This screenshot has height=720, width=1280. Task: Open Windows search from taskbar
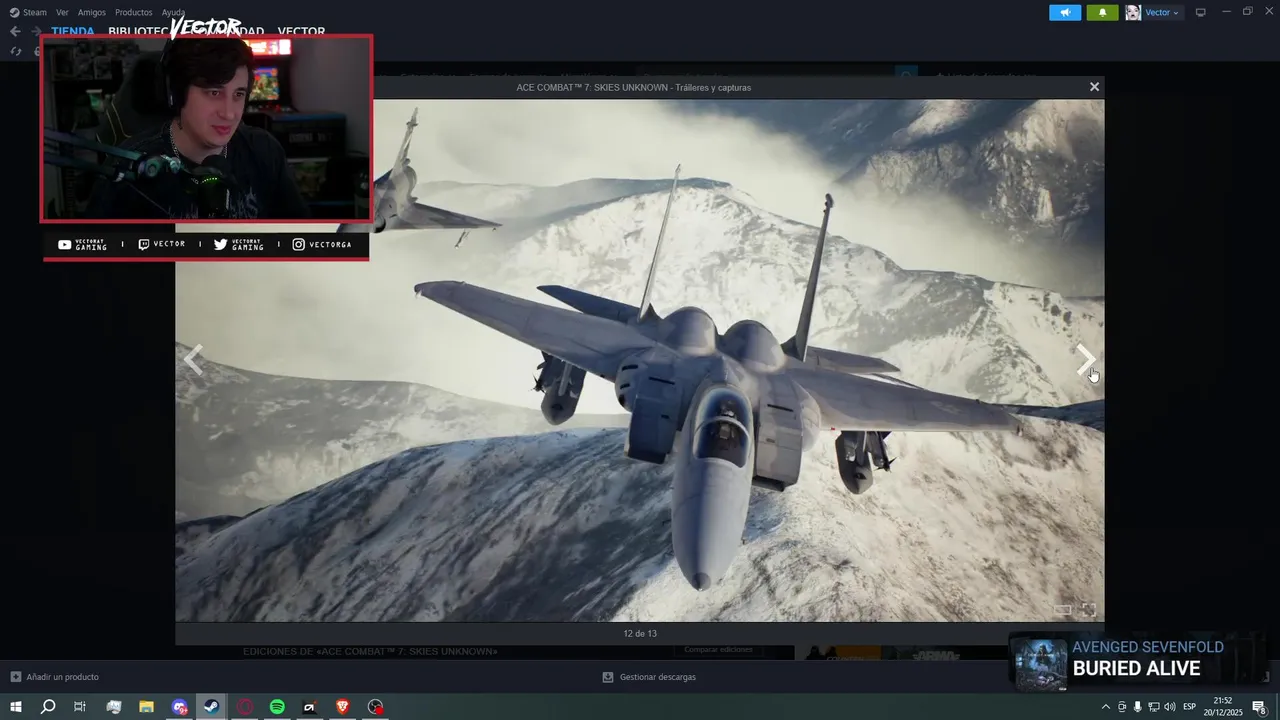point(48,707)
